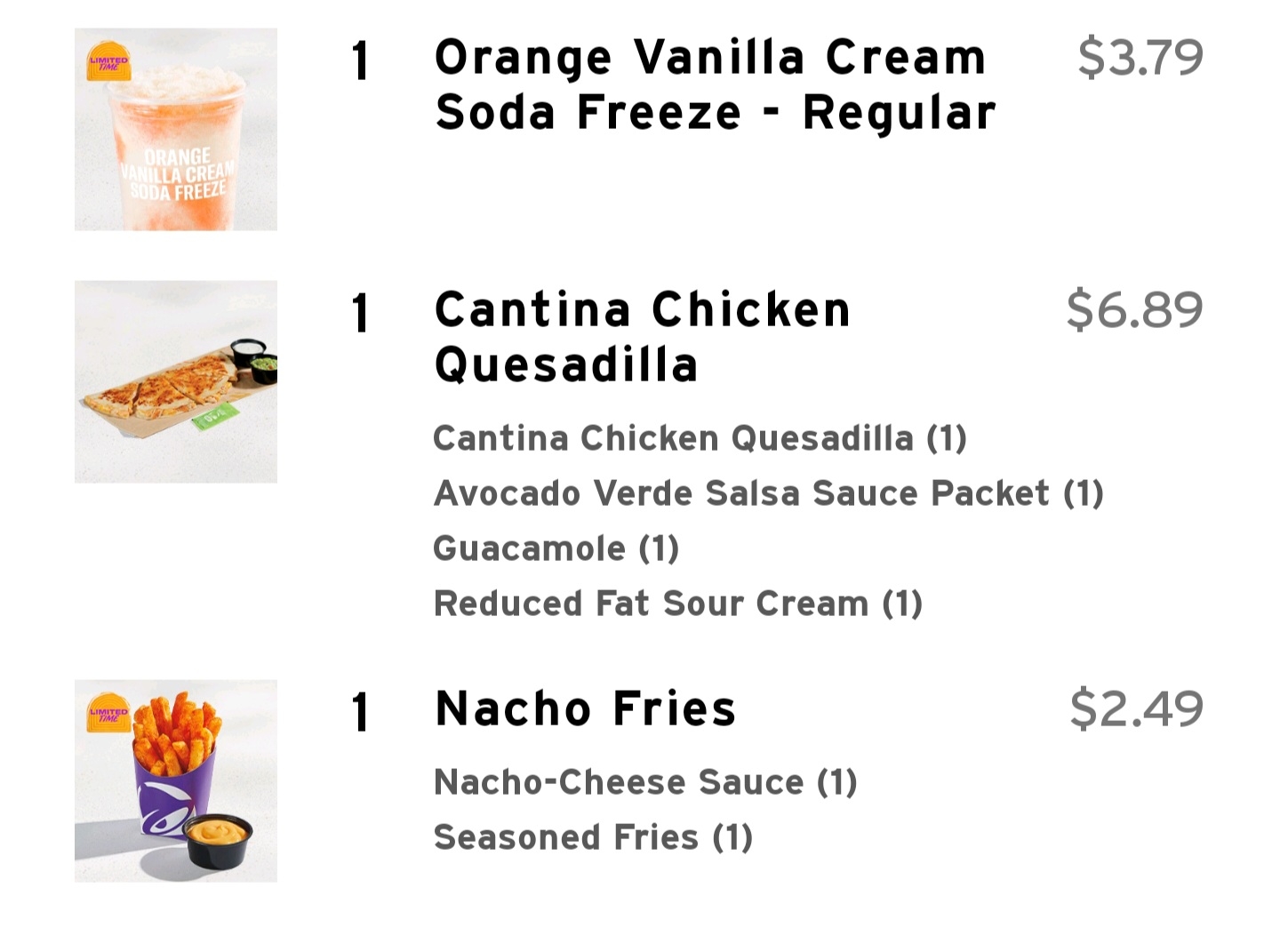Select Avocado Verde Salsa Sauce Packet line
This screenshot has width=1280, height=952.
pos(768,493)
